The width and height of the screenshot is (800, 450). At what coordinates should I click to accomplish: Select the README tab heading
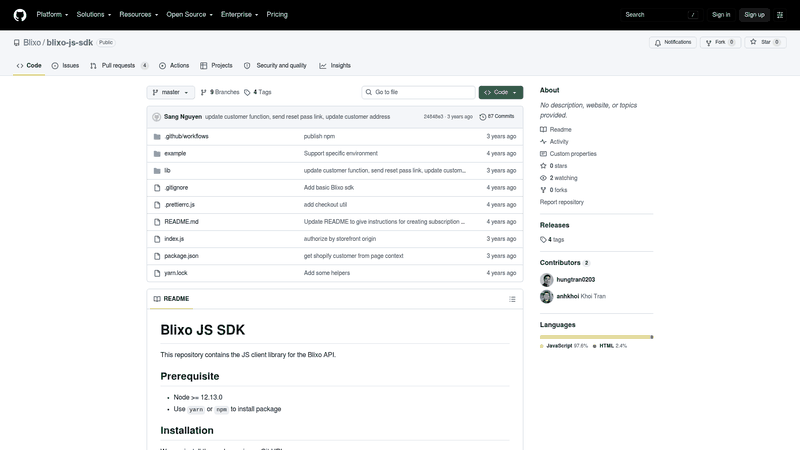pos(171,299)
